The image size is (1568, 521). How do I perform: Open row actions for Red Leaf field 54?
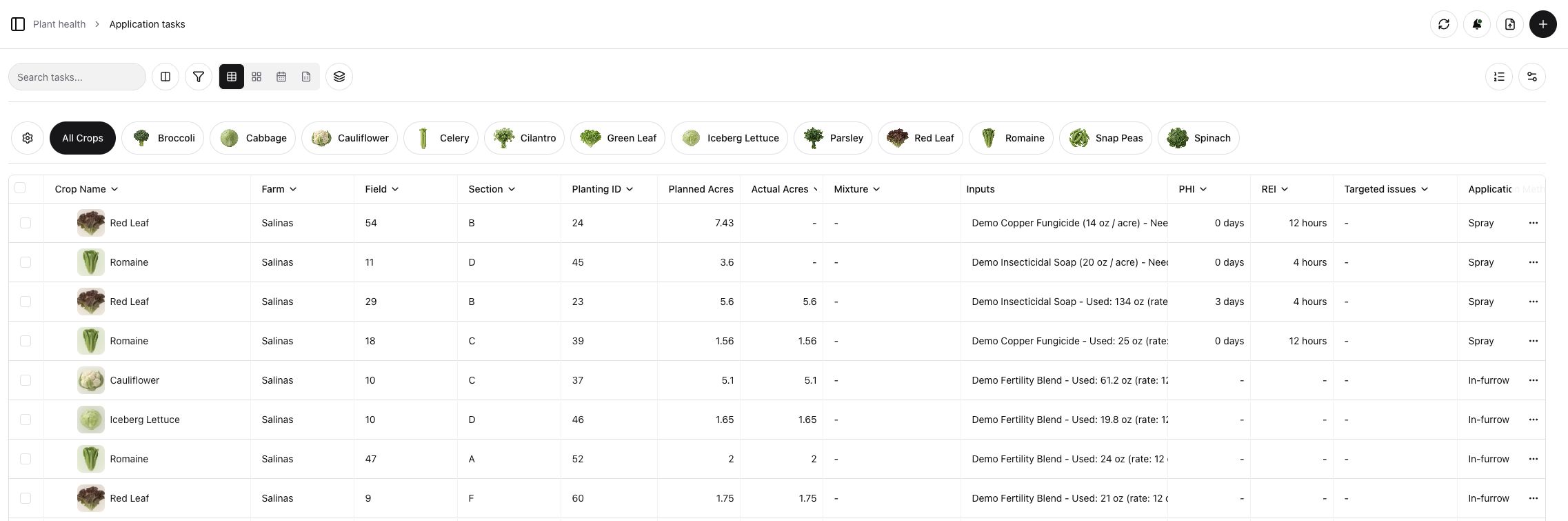click(1534, 223)
